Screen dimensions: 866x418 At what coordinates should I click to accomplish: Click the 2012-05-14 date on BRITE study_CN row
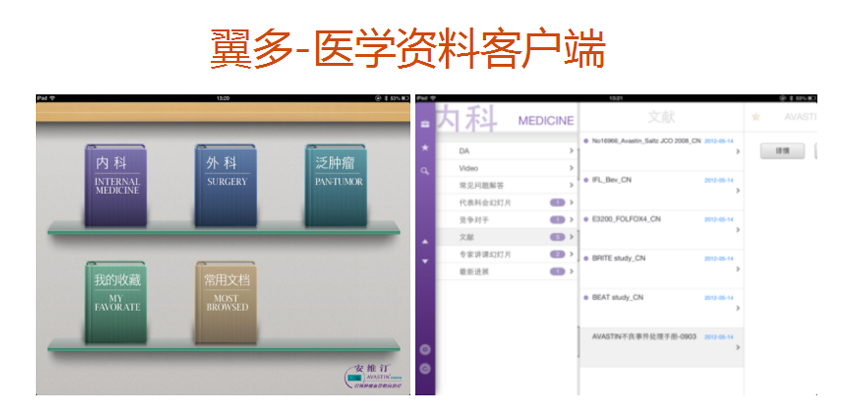pyautogui.click(x=719, y=259)
